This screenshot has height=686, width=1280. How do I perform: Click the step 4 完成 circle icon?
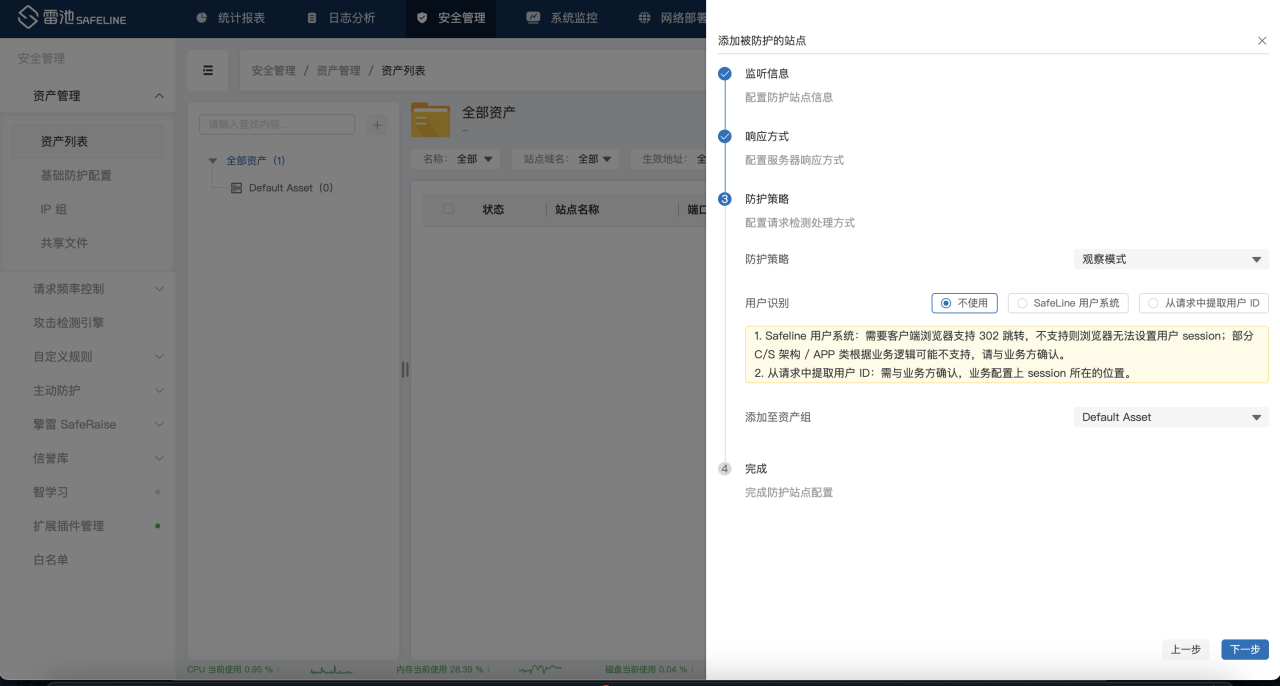pyautogui.click(x=725, y=469)
